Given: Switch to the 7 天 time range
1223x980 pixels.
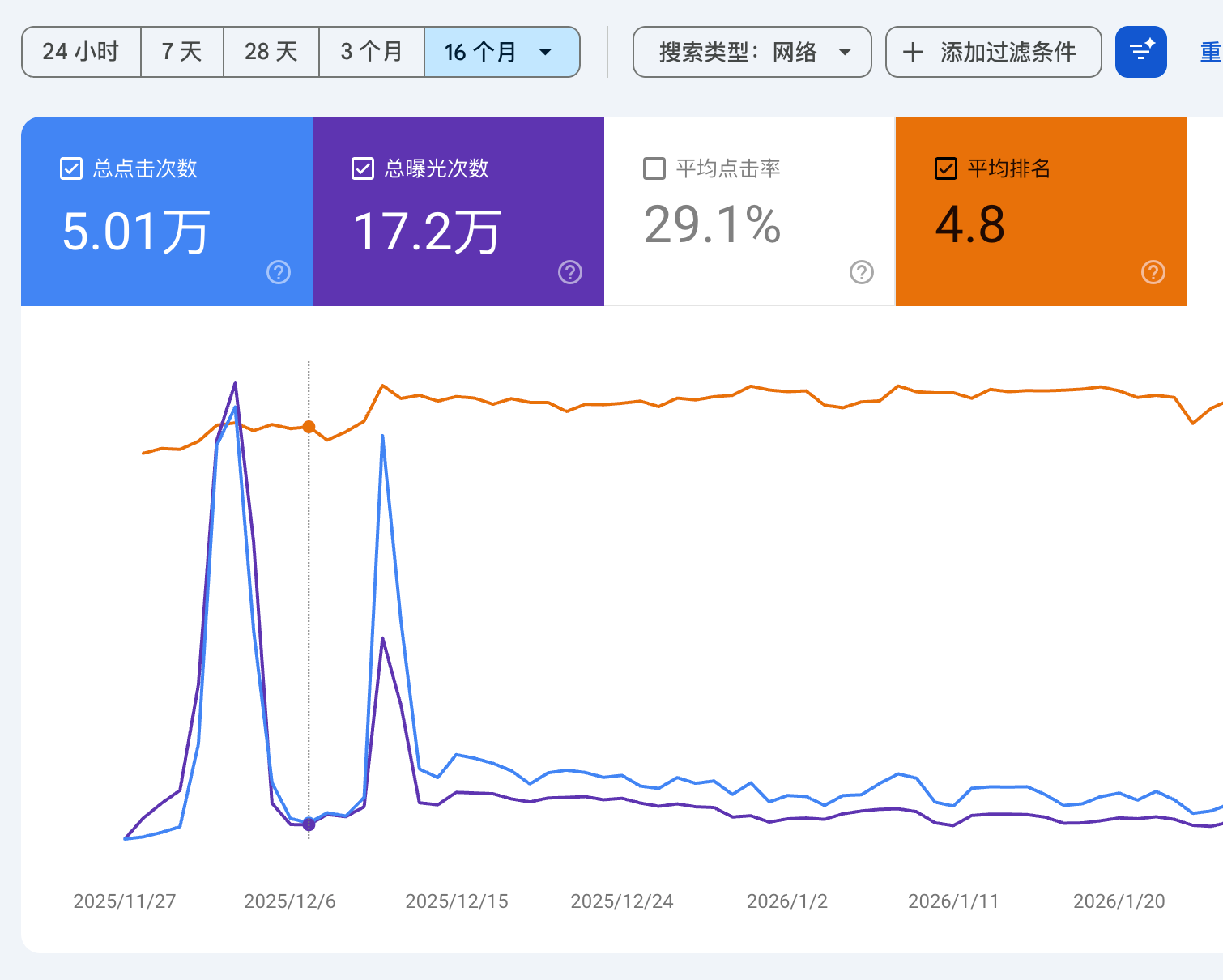Looking at the screenshot, I should coord(182,52).
